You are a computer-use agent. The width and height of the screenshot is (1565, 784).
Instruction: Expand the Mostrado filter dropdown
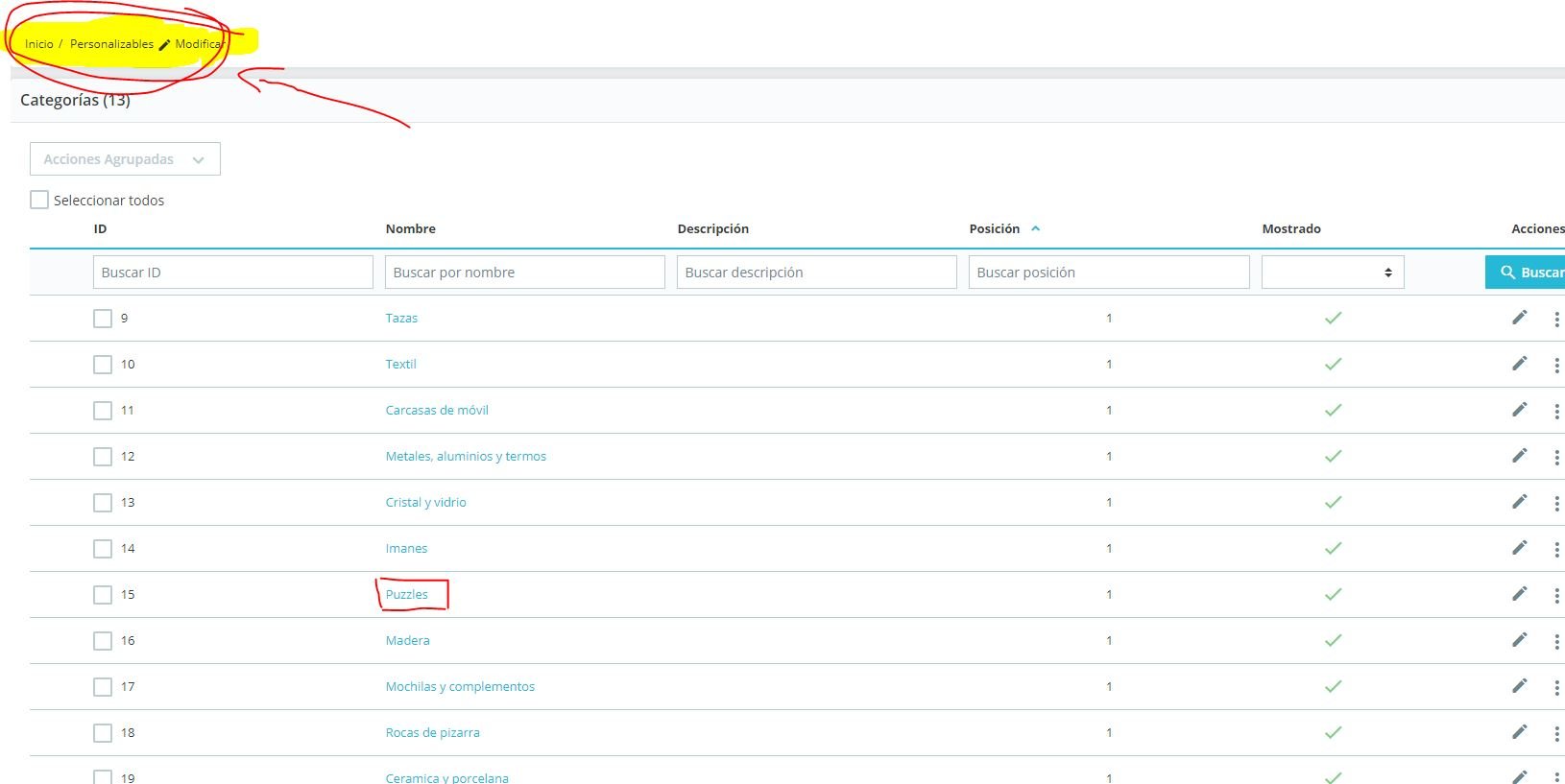(1333, 273)
